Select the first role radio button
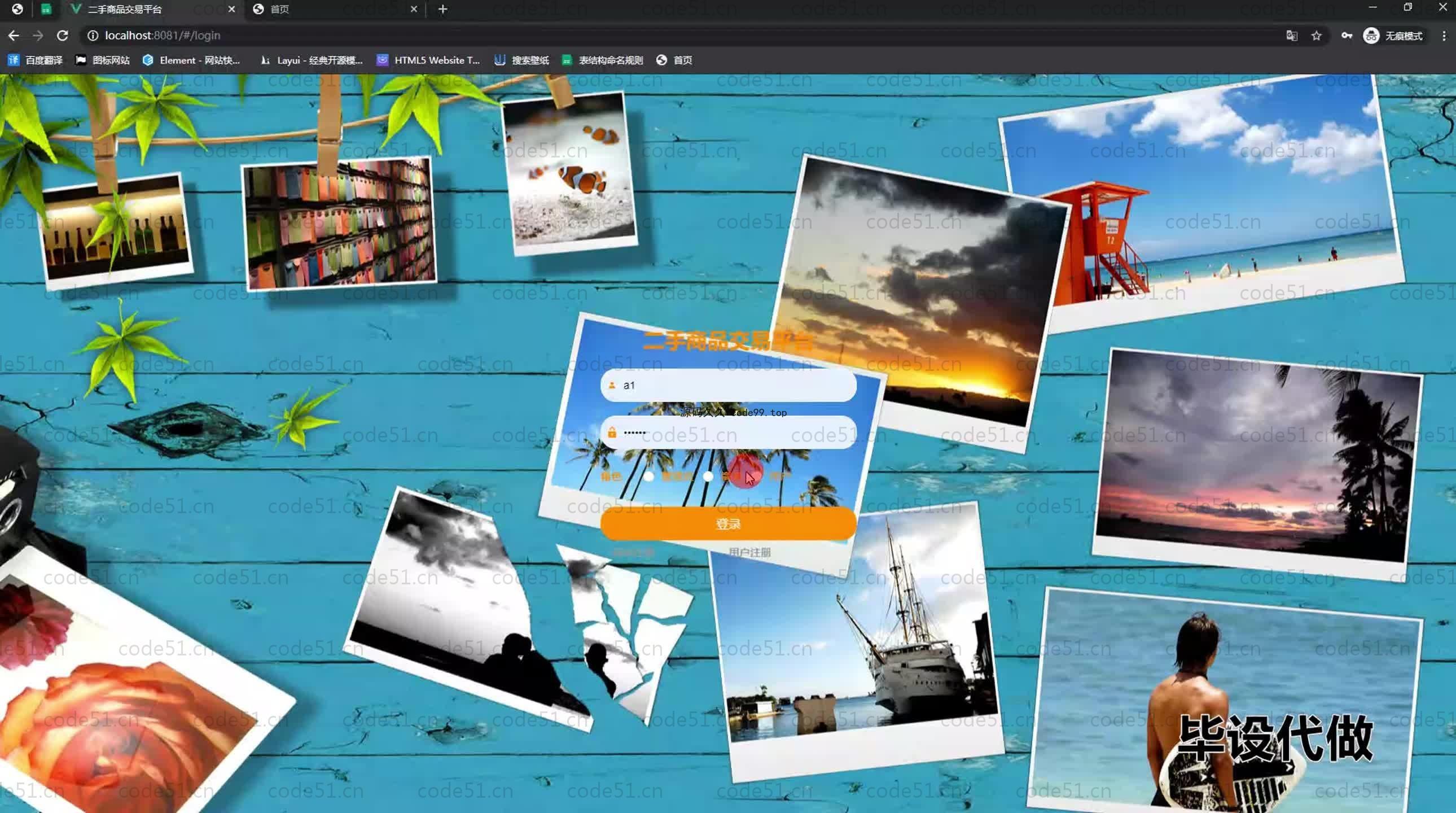This screenshot has height=813, width=1456. coord(649,476)
